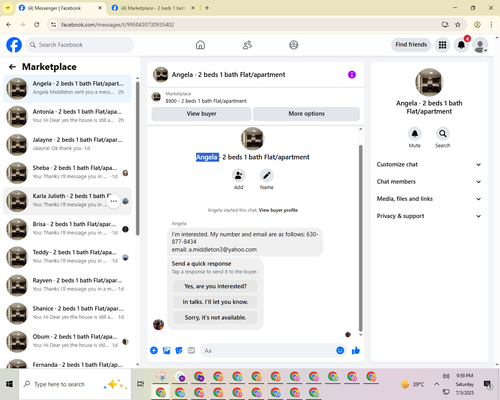This screenshot has height=400, width=500.
Task: Bookmark this page with the star icon
Action: pyautogui.click(x=458, y=25)
